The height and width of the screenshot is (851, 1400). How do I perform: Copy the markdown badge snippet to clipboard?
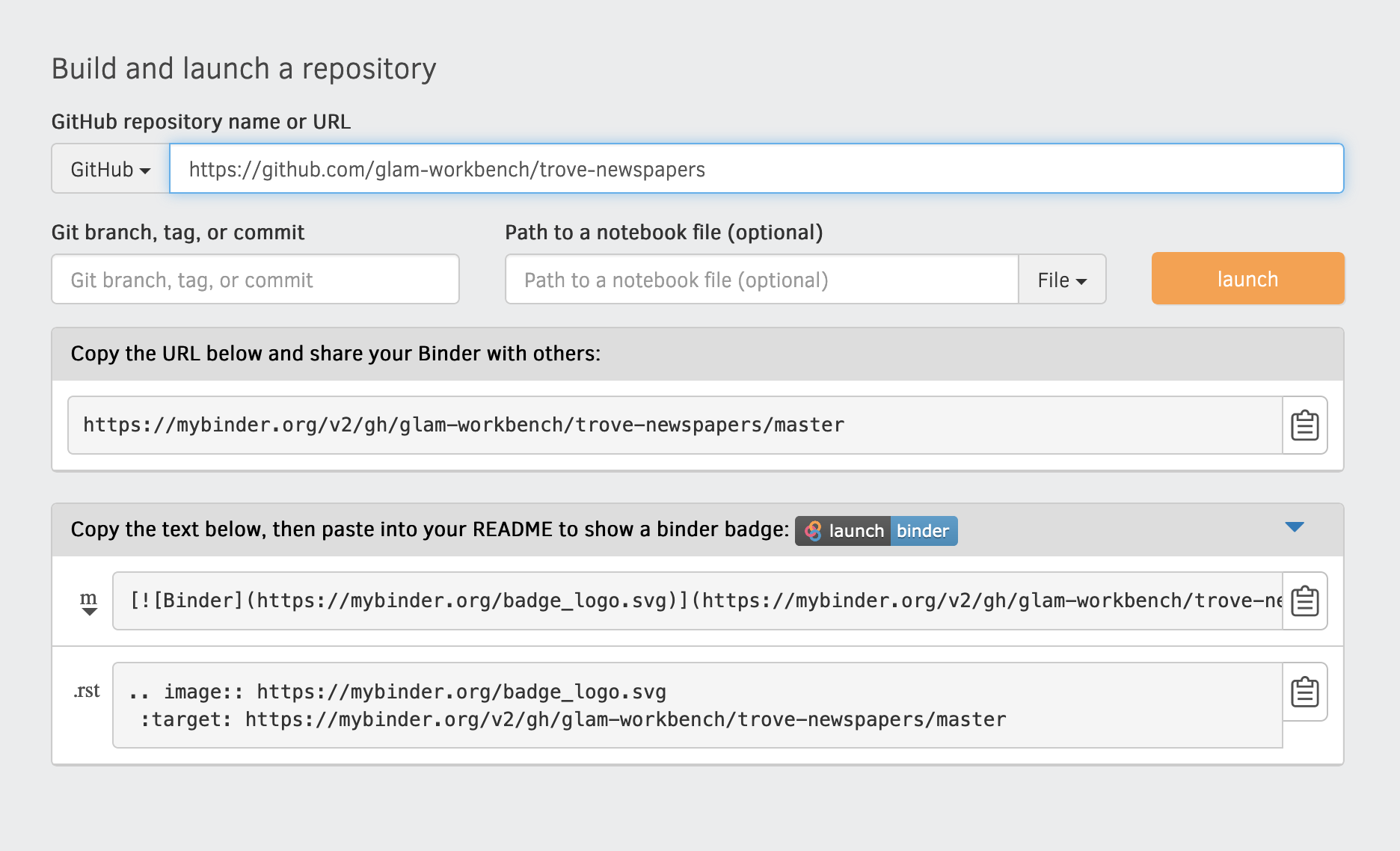pos(1305,600)
